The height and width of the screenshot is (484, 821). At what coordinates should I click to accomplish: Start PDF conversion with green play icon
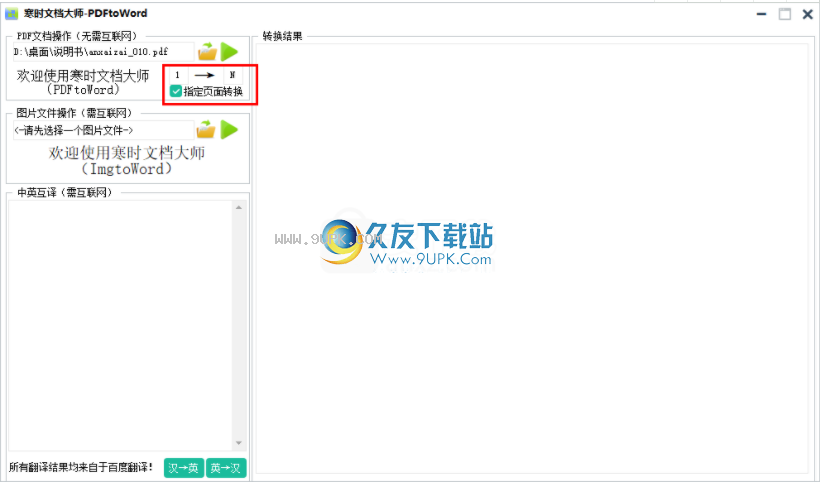(x=229, y=51)
